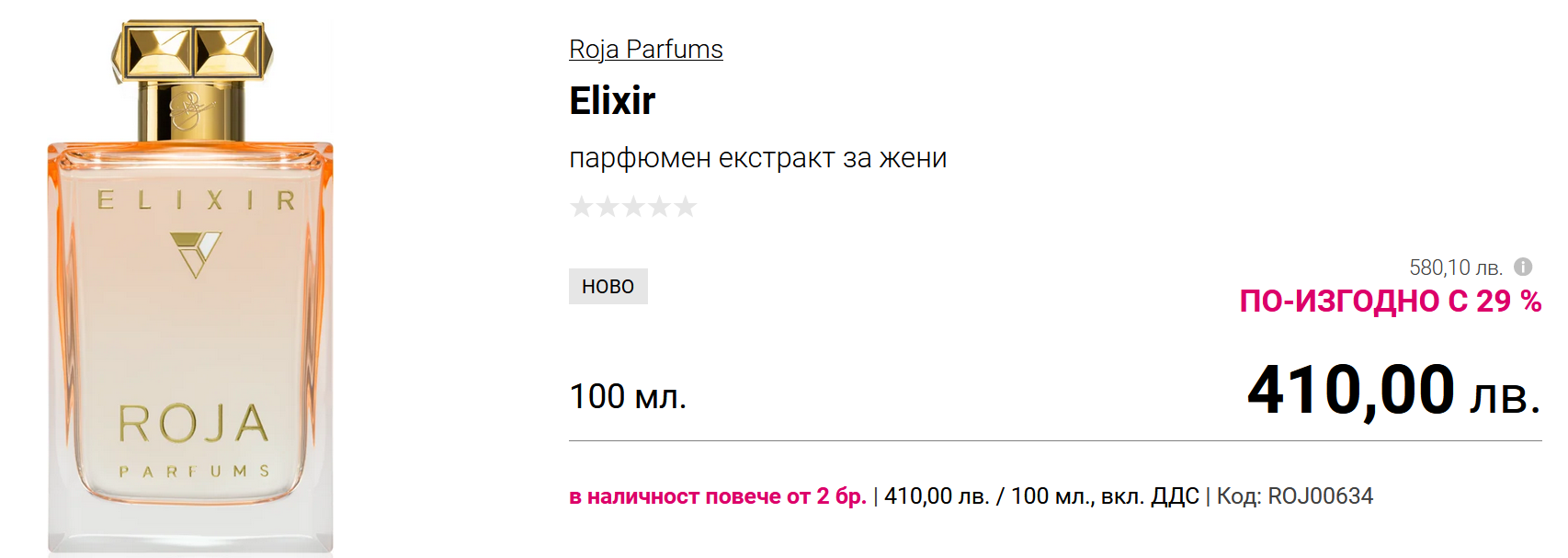Open the Roja Parfums brand link
The height and width of the screenshot is (558, 1568).
pos(645,49)
